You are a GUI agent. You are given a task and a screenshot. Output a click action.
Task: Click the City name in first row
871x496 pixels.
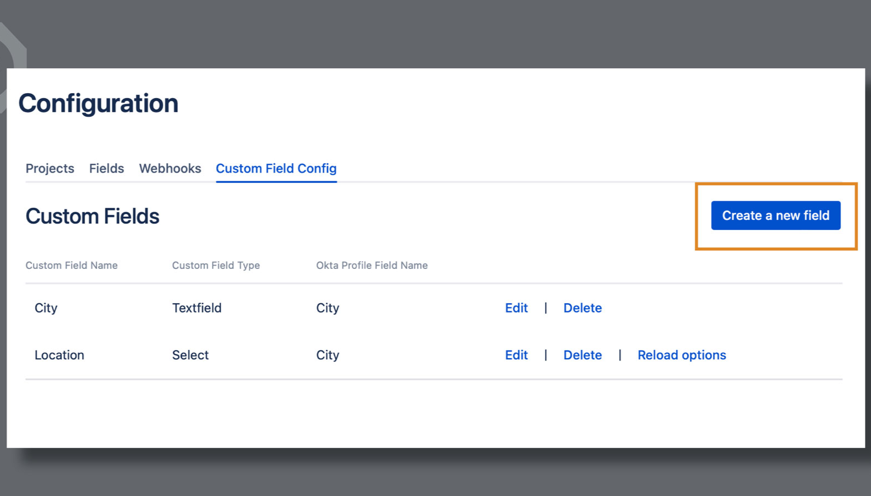click(46, 308)
